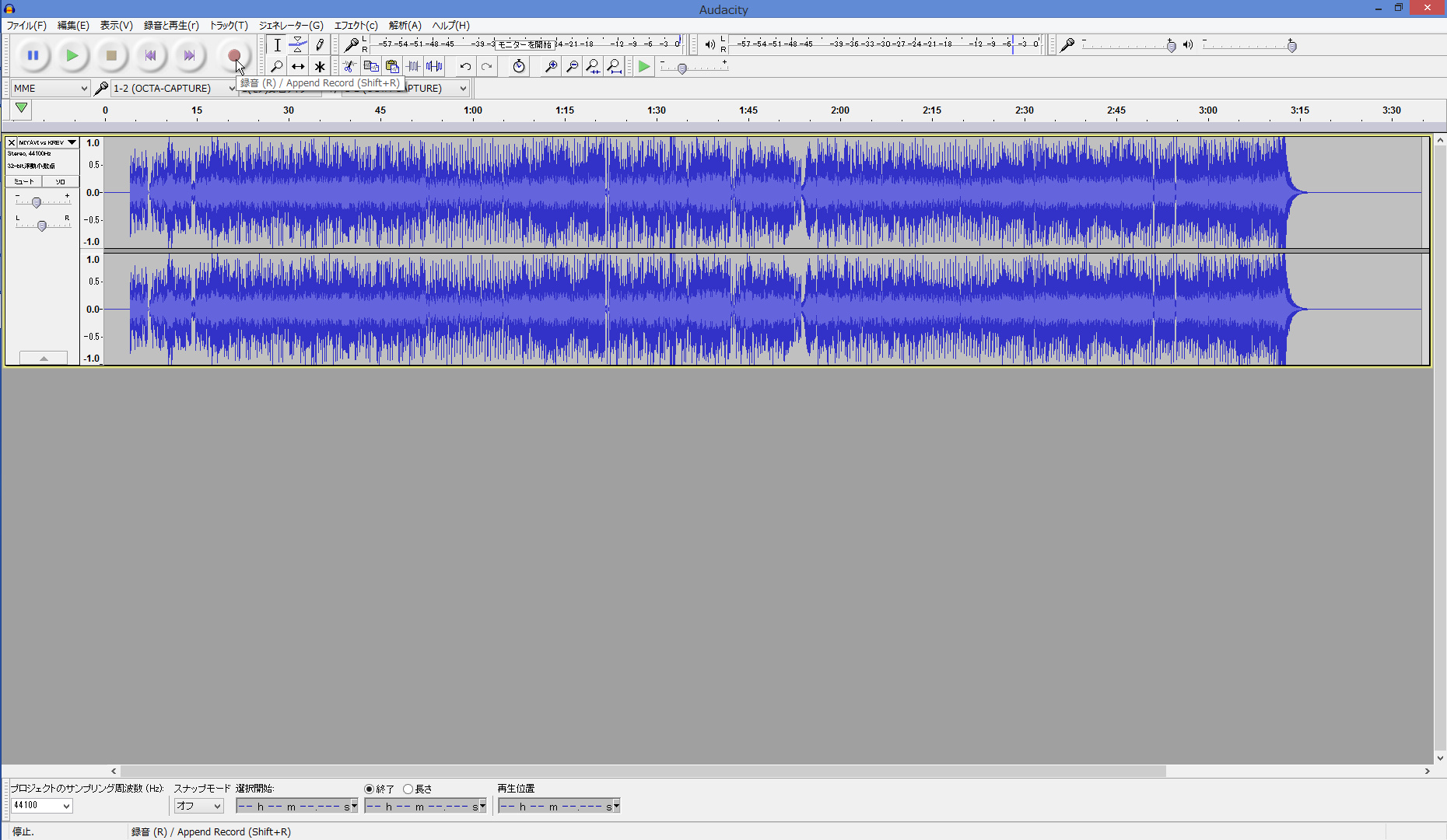Click the Redo arrow icon
The height and width of the screenshot is (840, 1447).
(486, 67)
